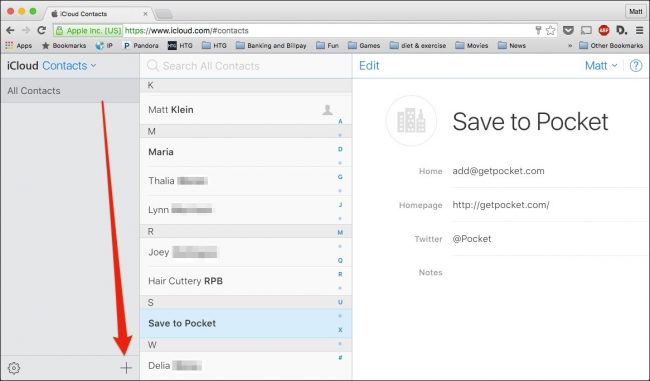Bookmark this page with the star icon
The image size is (650, 381).
[551, 30]
